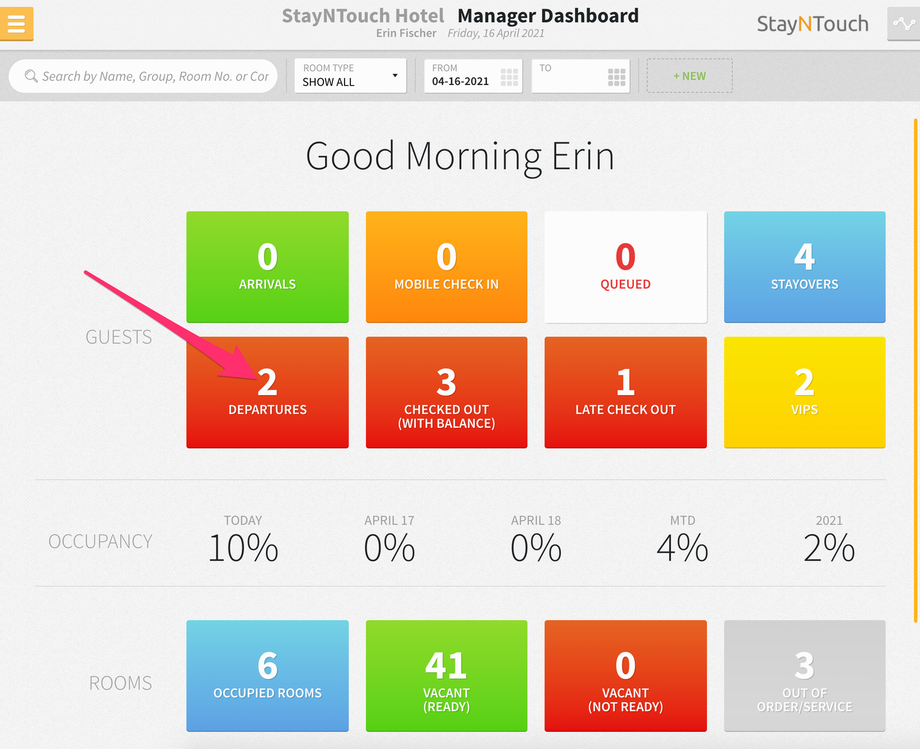Image resolution: width=920 pixels, height=749 pixels.
Task: Click the + NEW button
Action: 689,76
